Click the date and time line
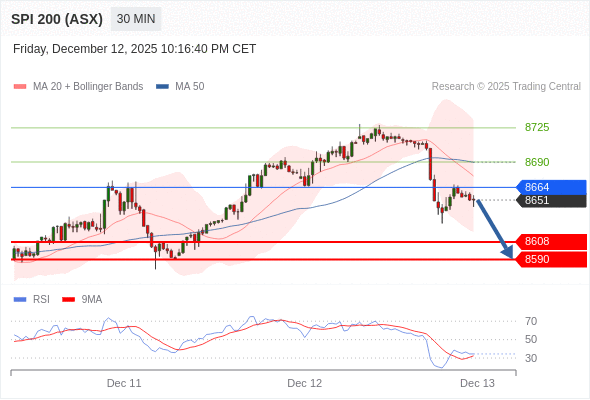The width and height of the screenshot is (590, 400). click(134, 49)
